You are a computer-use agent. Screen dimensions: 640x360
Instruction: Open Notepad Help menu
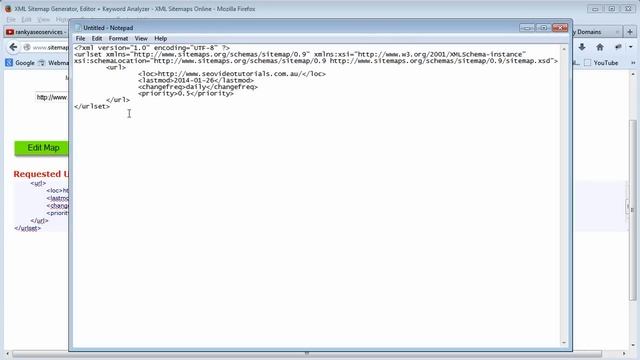pyautogui.click(x=160, y=38)
